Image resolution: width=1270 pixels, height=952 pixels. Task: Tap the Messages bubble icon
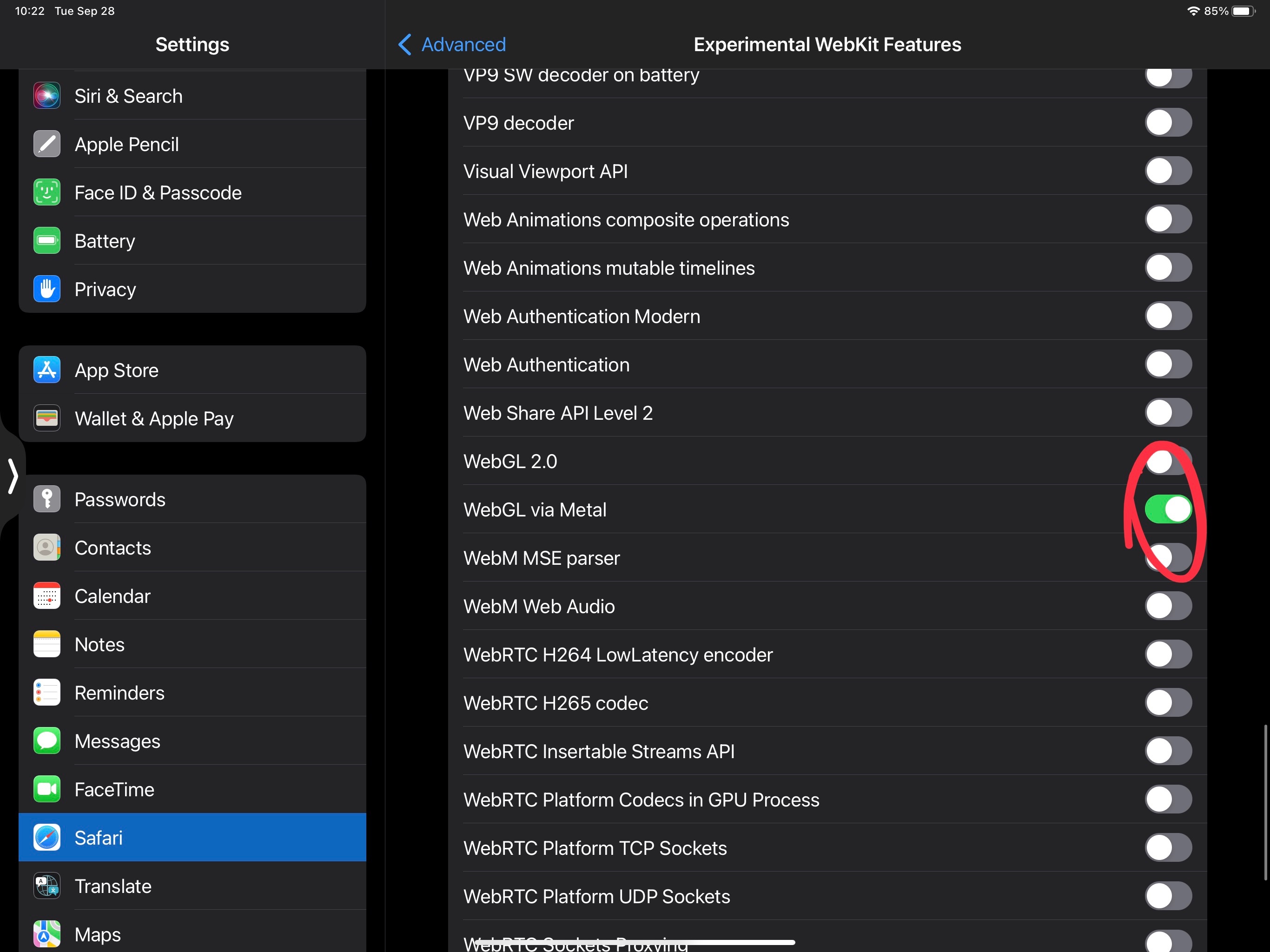[x=46, y=740]
